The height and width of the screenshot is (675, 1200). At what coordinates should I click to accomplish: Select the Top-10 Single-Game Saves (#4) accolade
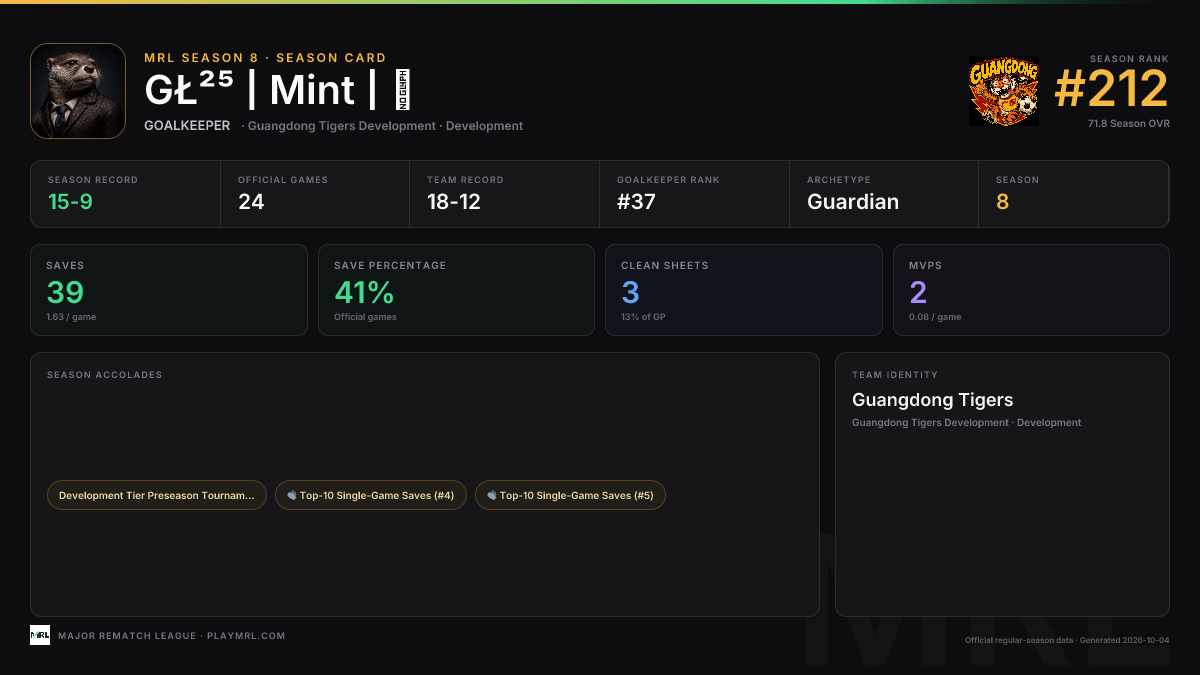pos(371,495)
